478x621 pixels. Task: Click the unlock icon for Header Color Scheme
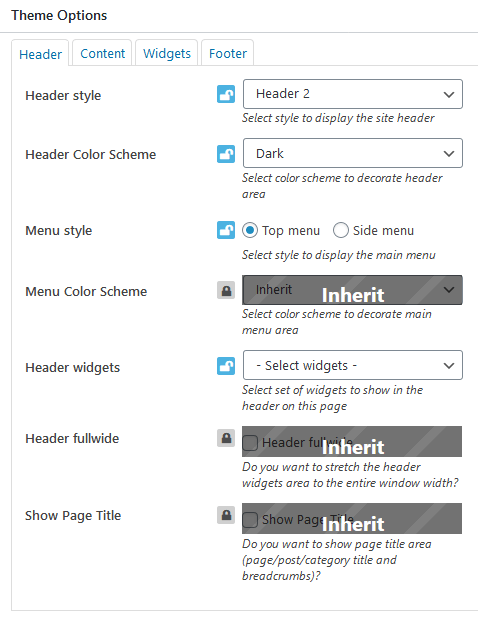click(x=226, y=154)
